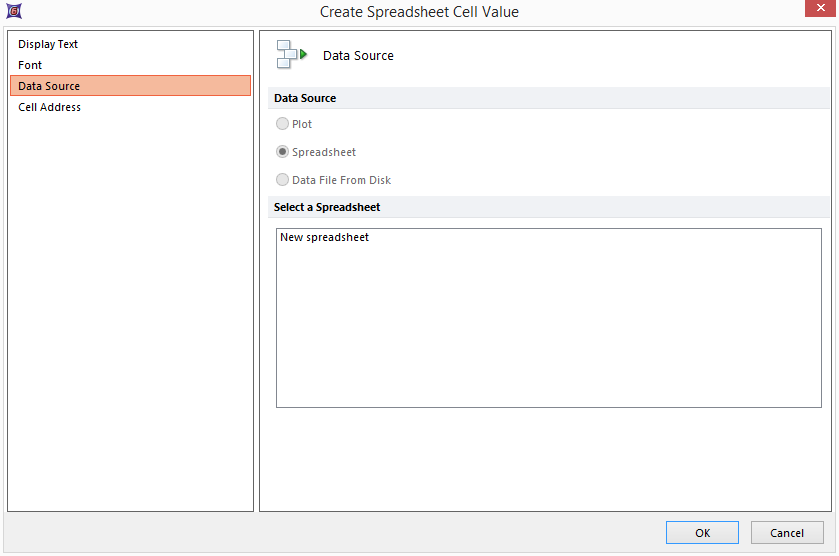Open the Display Text category
This screenshot has width=839, height=556.
48,44
